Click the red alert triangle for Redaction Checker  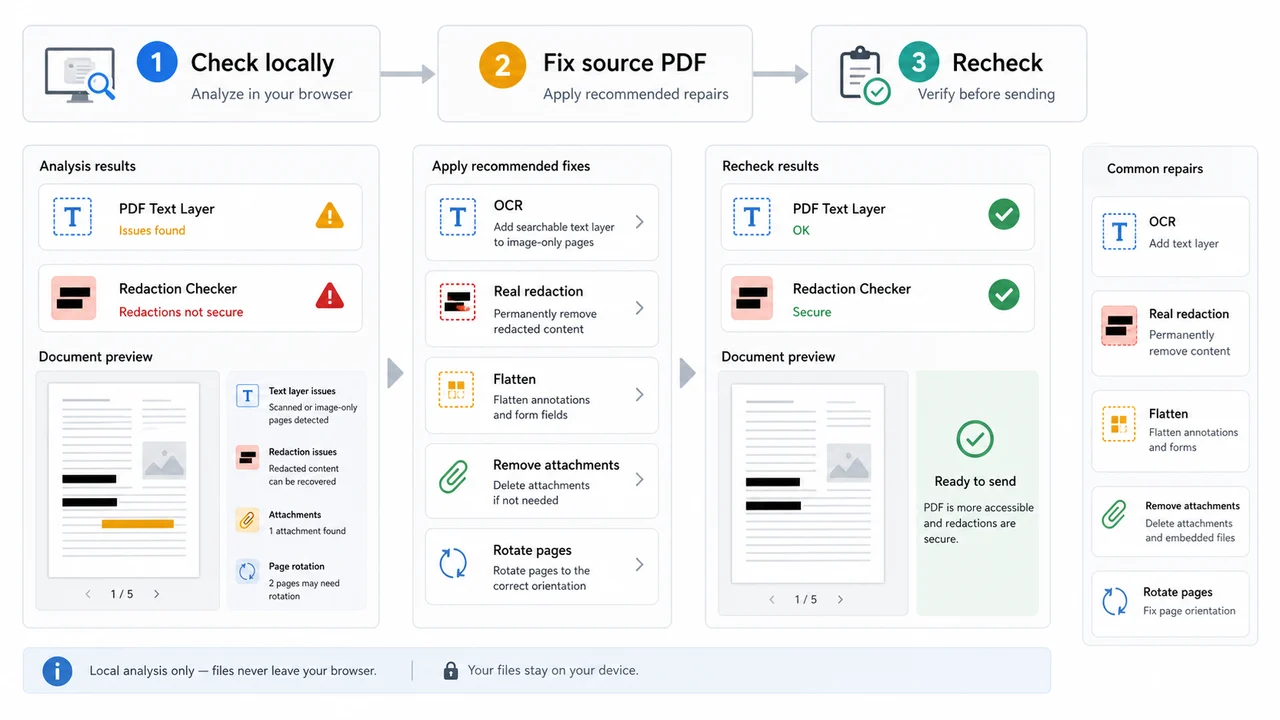pos(329,296)
